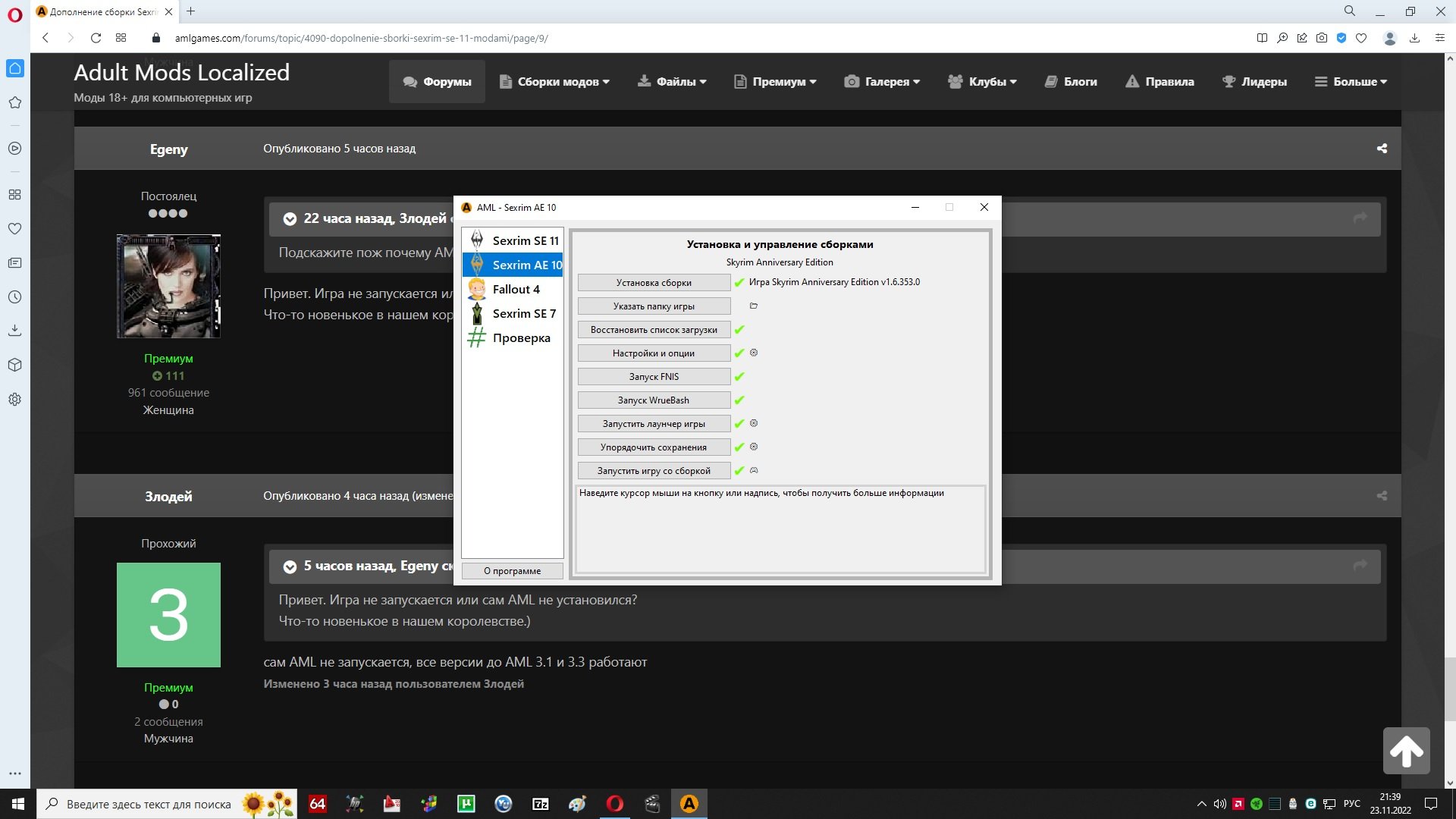The width and height of the screenshot is (1456, 819).
Task: Click gear icon beside Настройки и опции
Action: tap(754, 353)
